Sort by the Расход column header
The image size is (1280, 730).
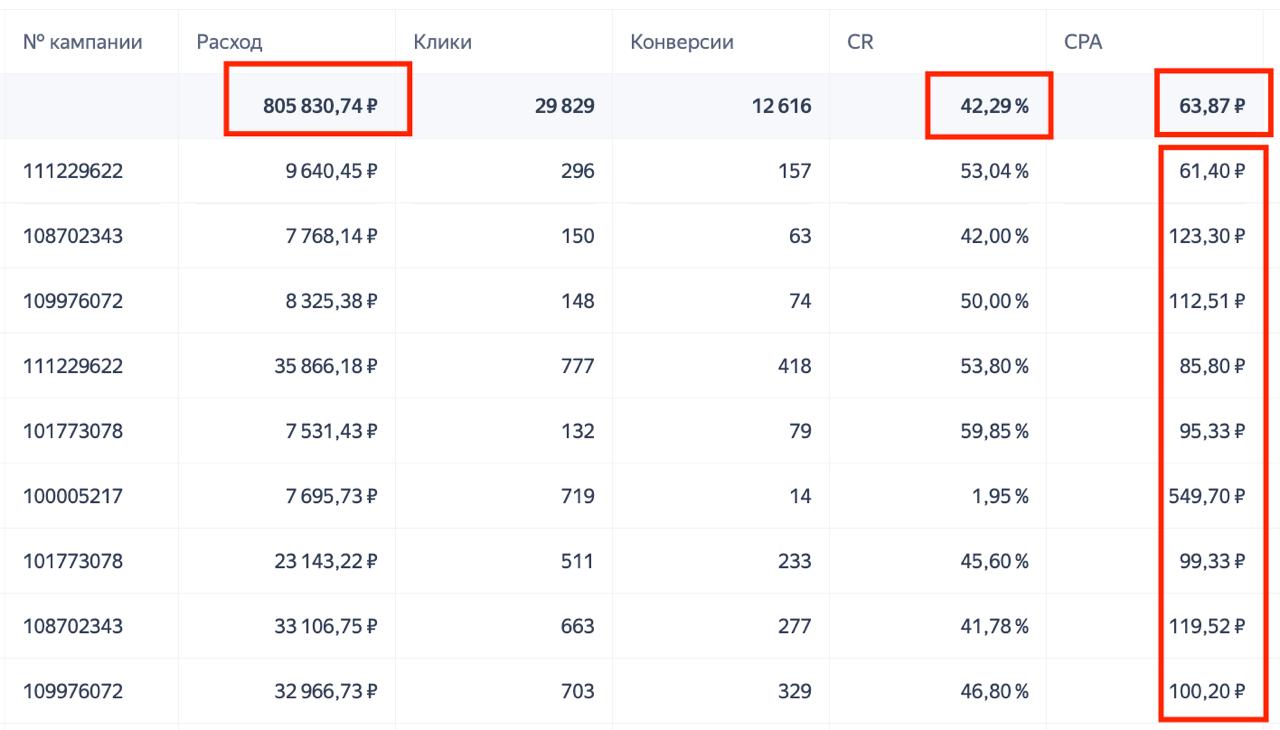[230, 42]
